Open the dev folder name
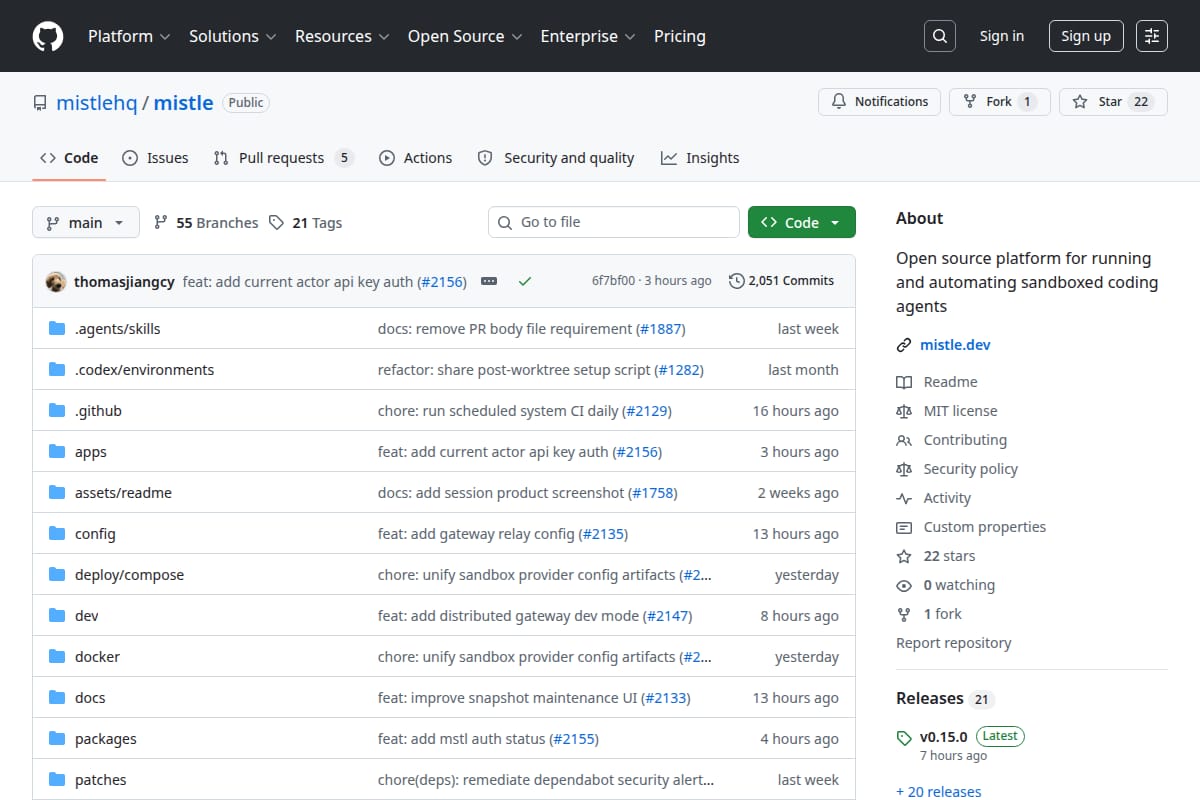Viewport: 1200px width, 800px height. click(x=87, y=616)
